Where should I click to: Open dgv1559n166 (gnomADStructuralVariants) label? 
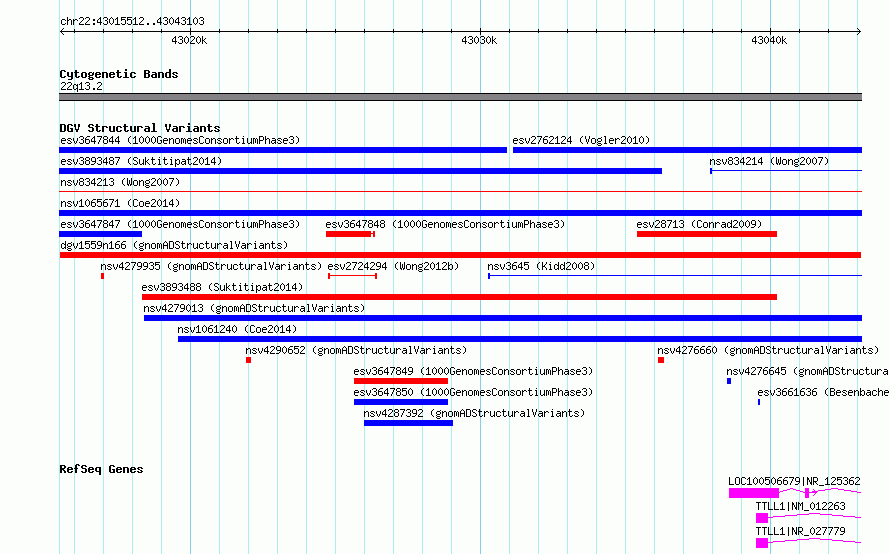174,245
